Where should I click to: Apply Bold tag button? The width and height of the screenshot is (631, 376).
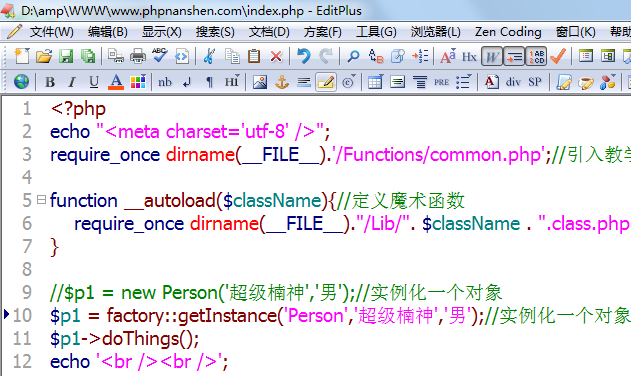tap(50, 82)
